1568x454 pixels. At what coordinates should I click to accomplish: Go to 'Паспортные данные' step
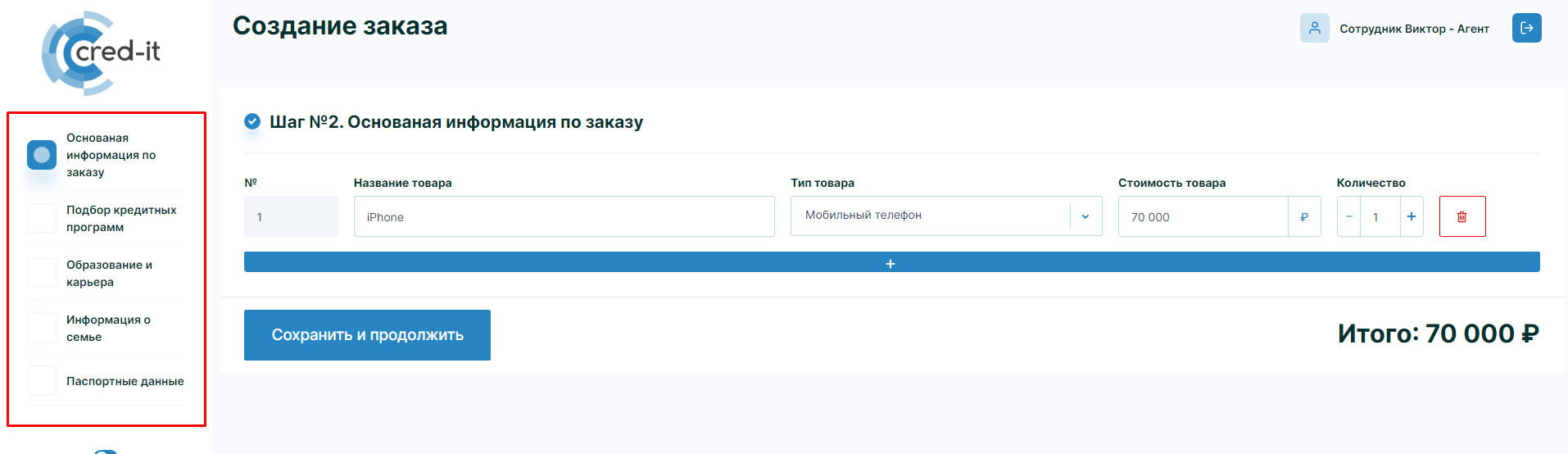[125, 381]
